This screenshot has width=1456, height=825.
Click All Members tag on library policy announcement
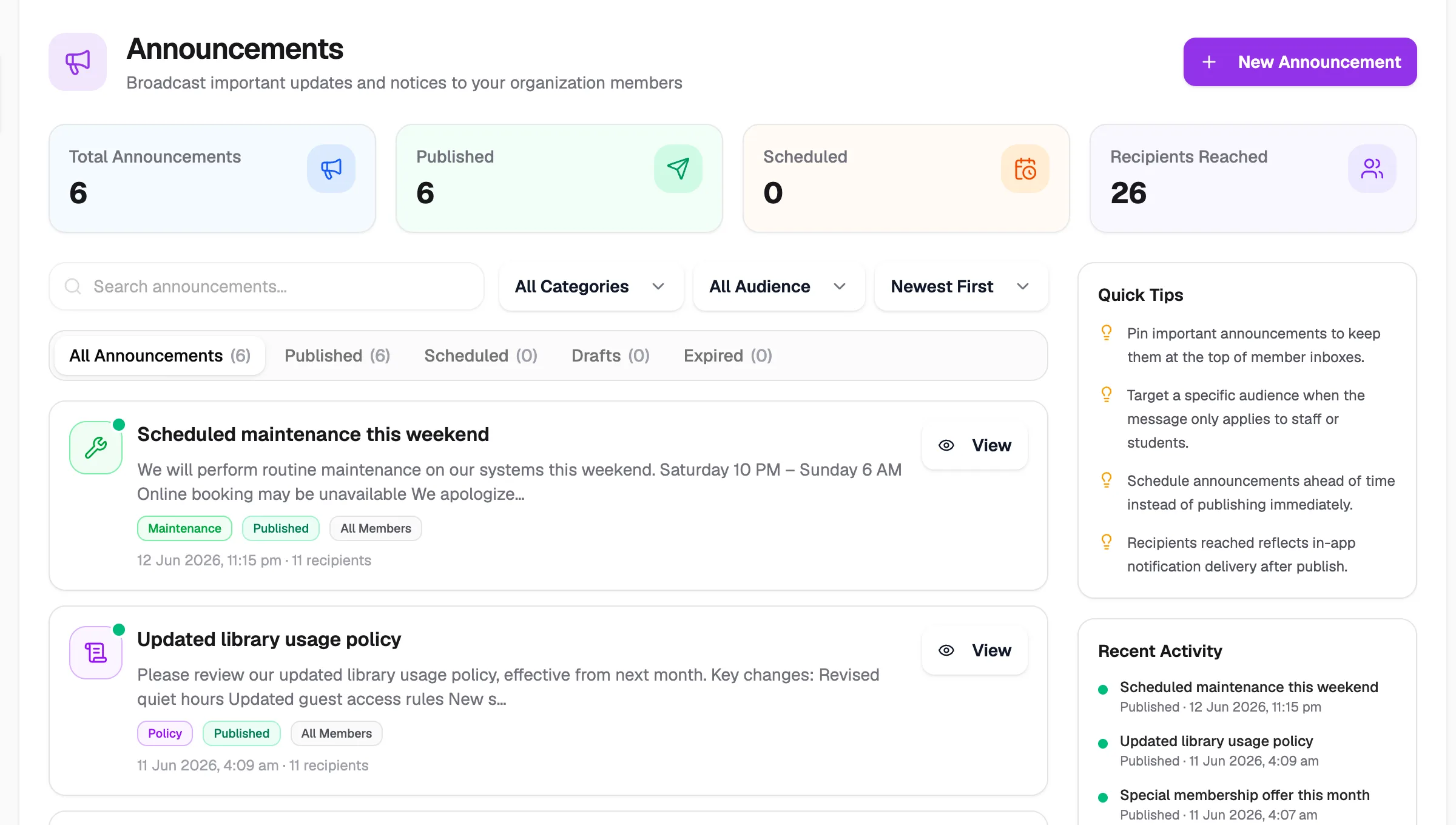click(x=337, y=733)
